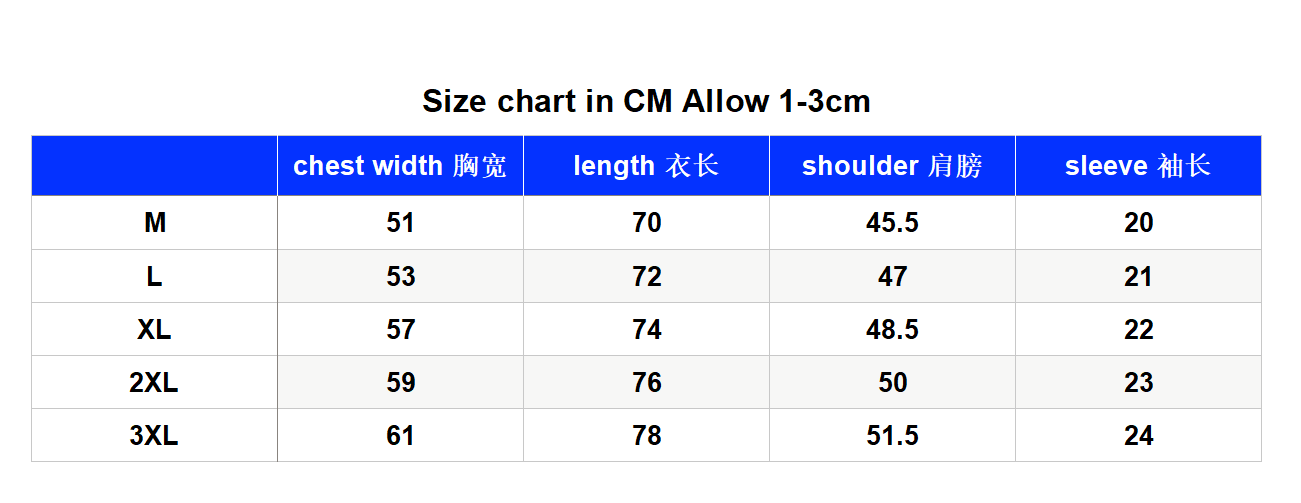Viewport: 1301px width, 503px height.
Task: Select length value 78 for 3XL
Action: point(646,435)
